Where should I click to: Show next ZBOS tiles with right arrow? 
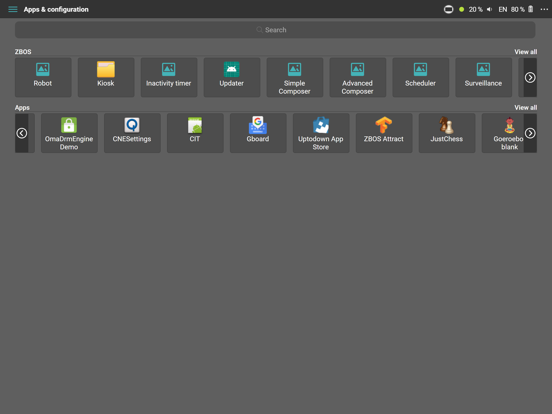[530, 77]
